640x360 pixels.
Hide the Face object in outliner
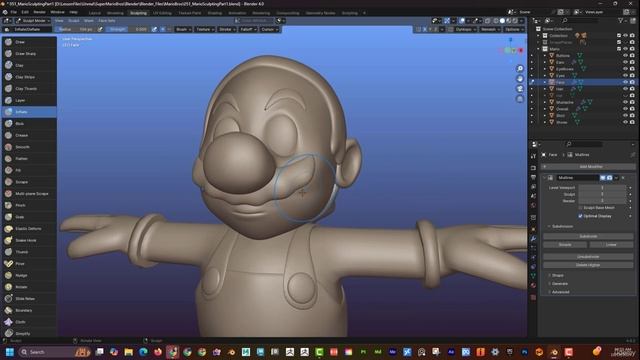coord(625,82)
